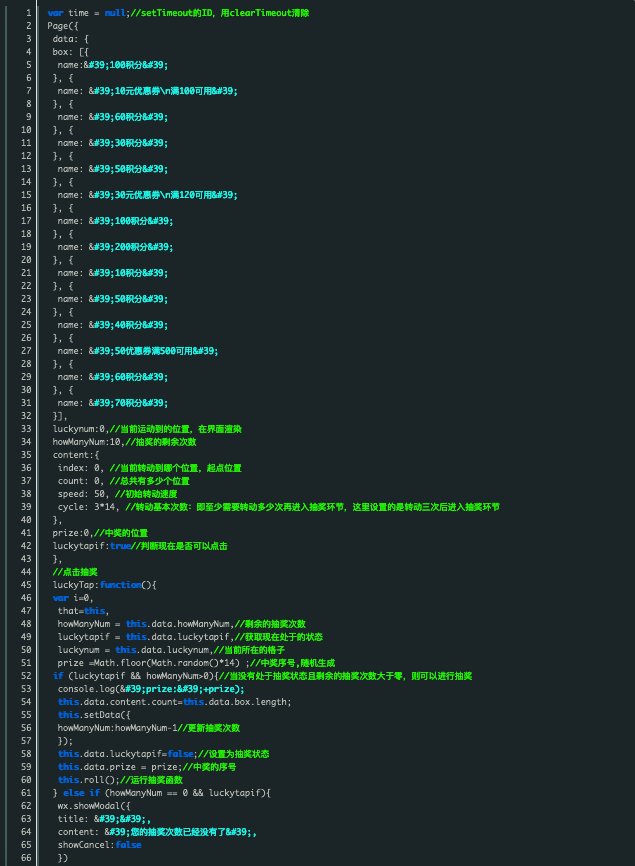Screen dimensions: 635x866
Task: Click the name entry '10元优惠券\n满100可用'
Action: [x=147, y=91]
